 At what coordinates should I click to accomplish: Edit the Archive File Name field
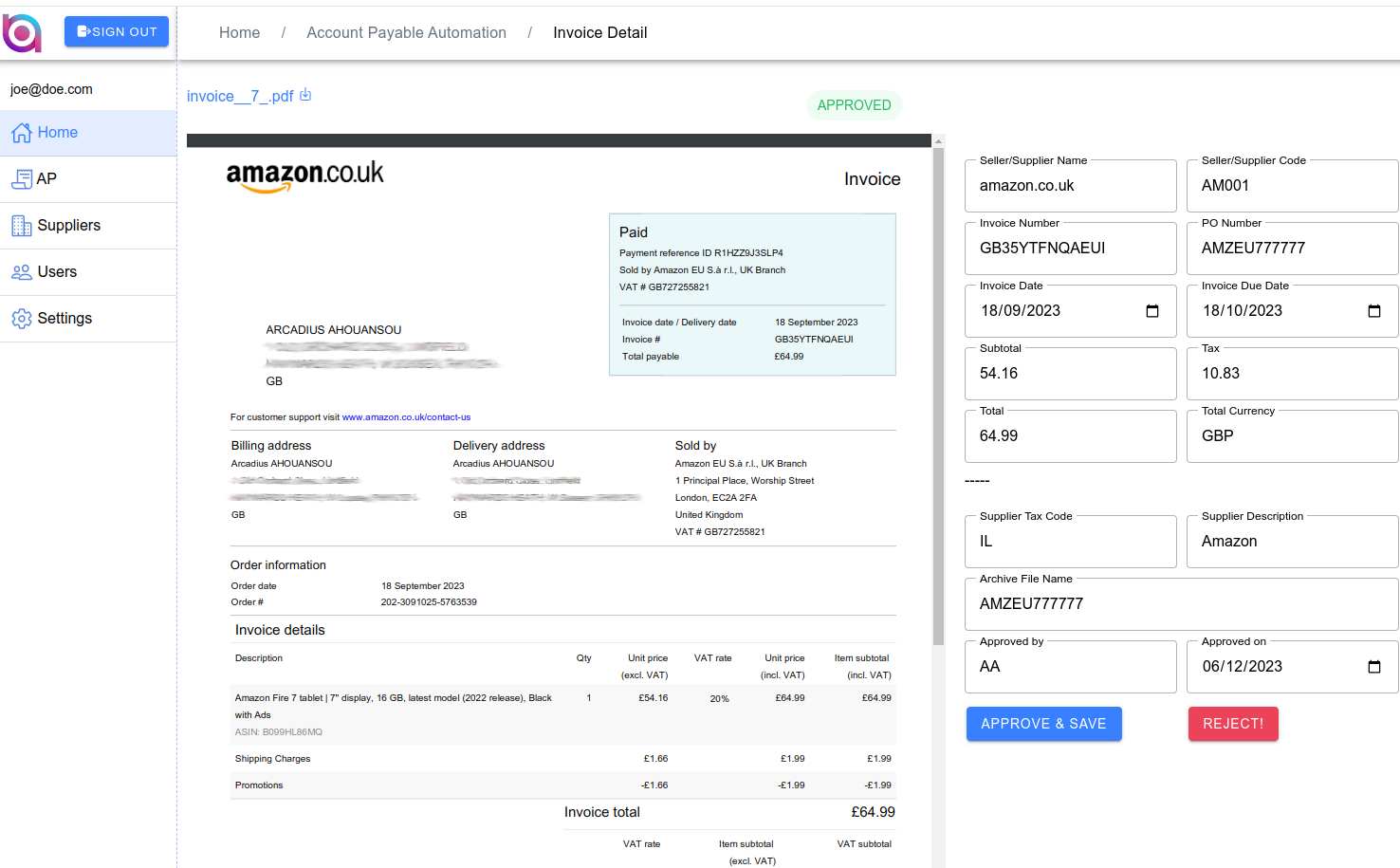click(x=1182, y=604)
